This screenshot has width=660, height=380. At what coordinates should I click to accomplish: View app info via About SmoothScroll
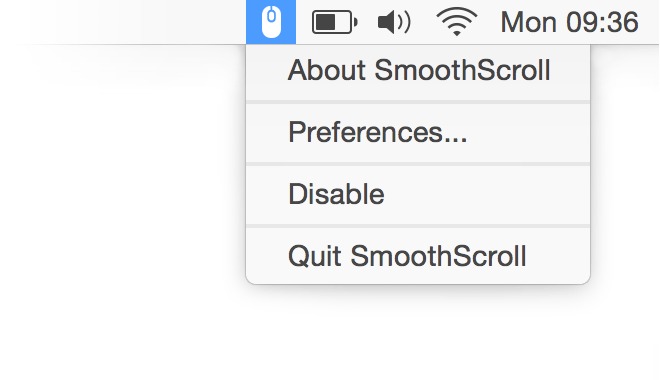[x=418, y=70]
